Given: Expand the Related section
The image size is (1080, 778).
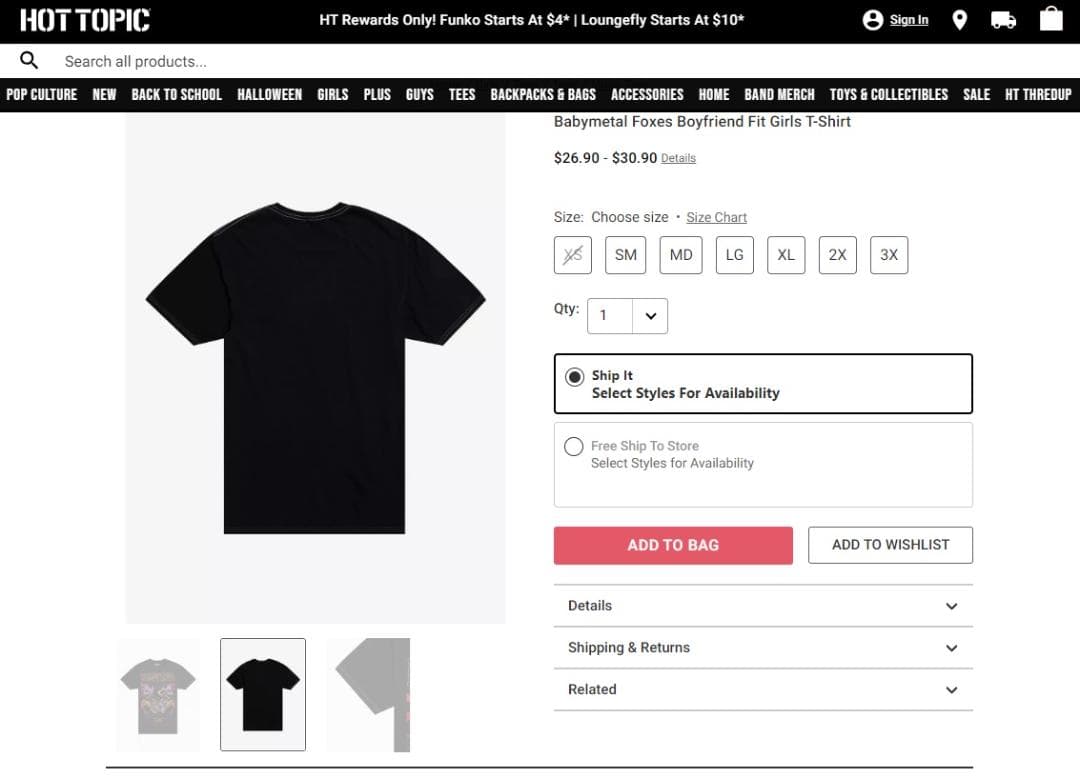Looking at the screenshot, I should click(x=763, y=690).
